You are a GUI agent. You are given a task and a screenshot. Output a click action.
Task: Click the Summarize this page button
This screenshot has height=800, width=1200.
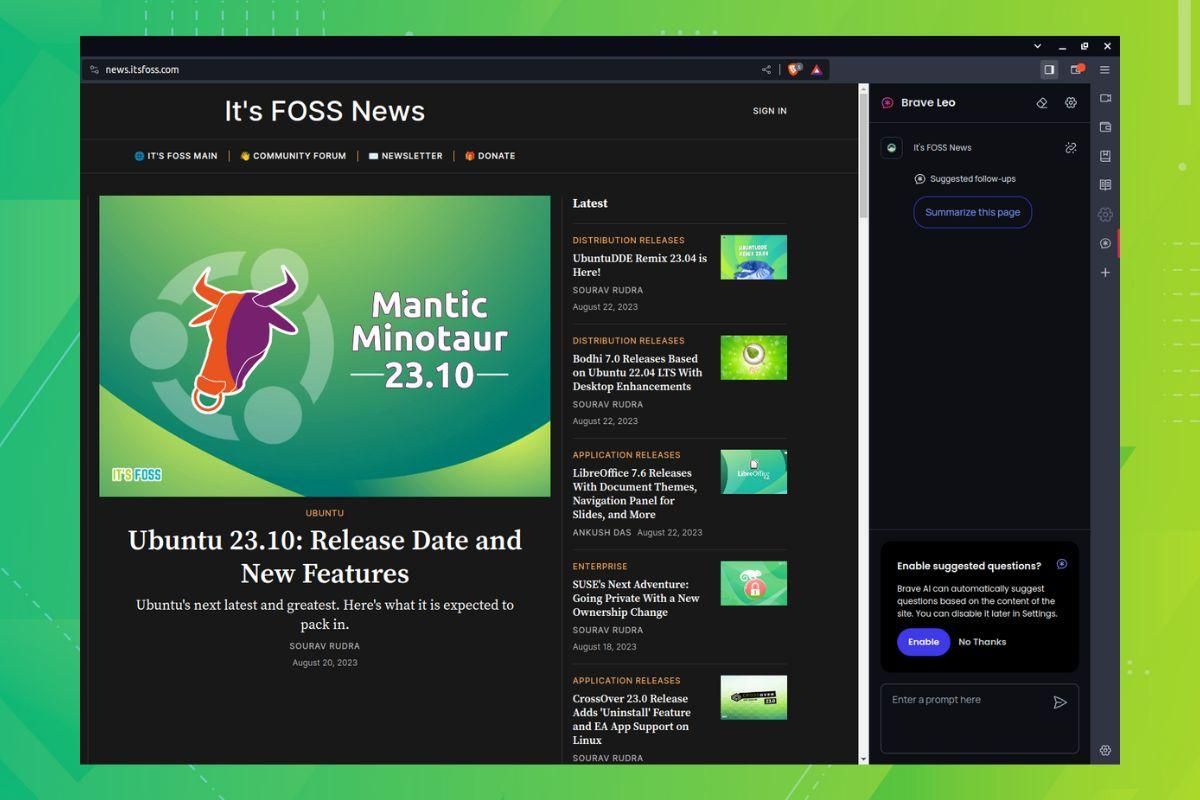point(972,212)
